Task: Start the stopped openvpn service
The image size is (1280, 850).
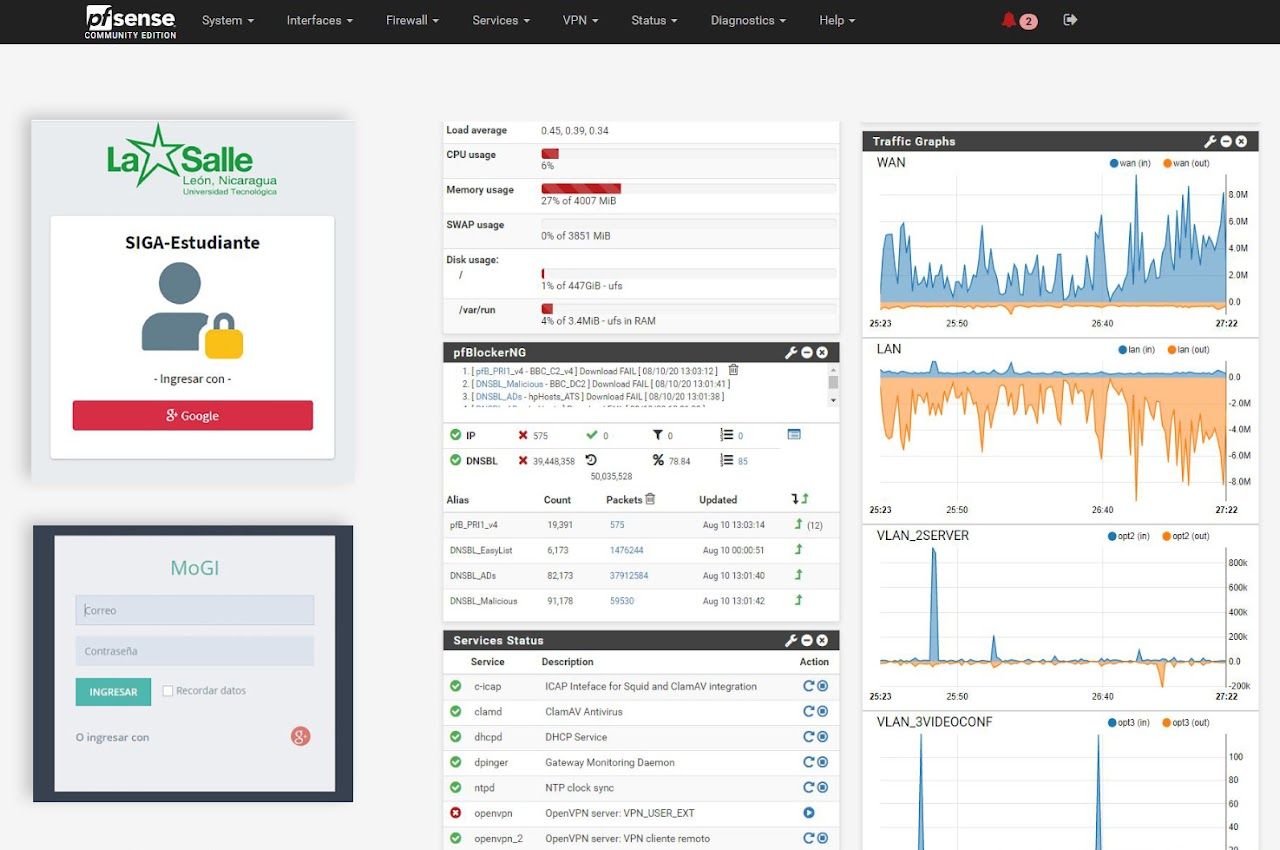Action: [809, 813]
